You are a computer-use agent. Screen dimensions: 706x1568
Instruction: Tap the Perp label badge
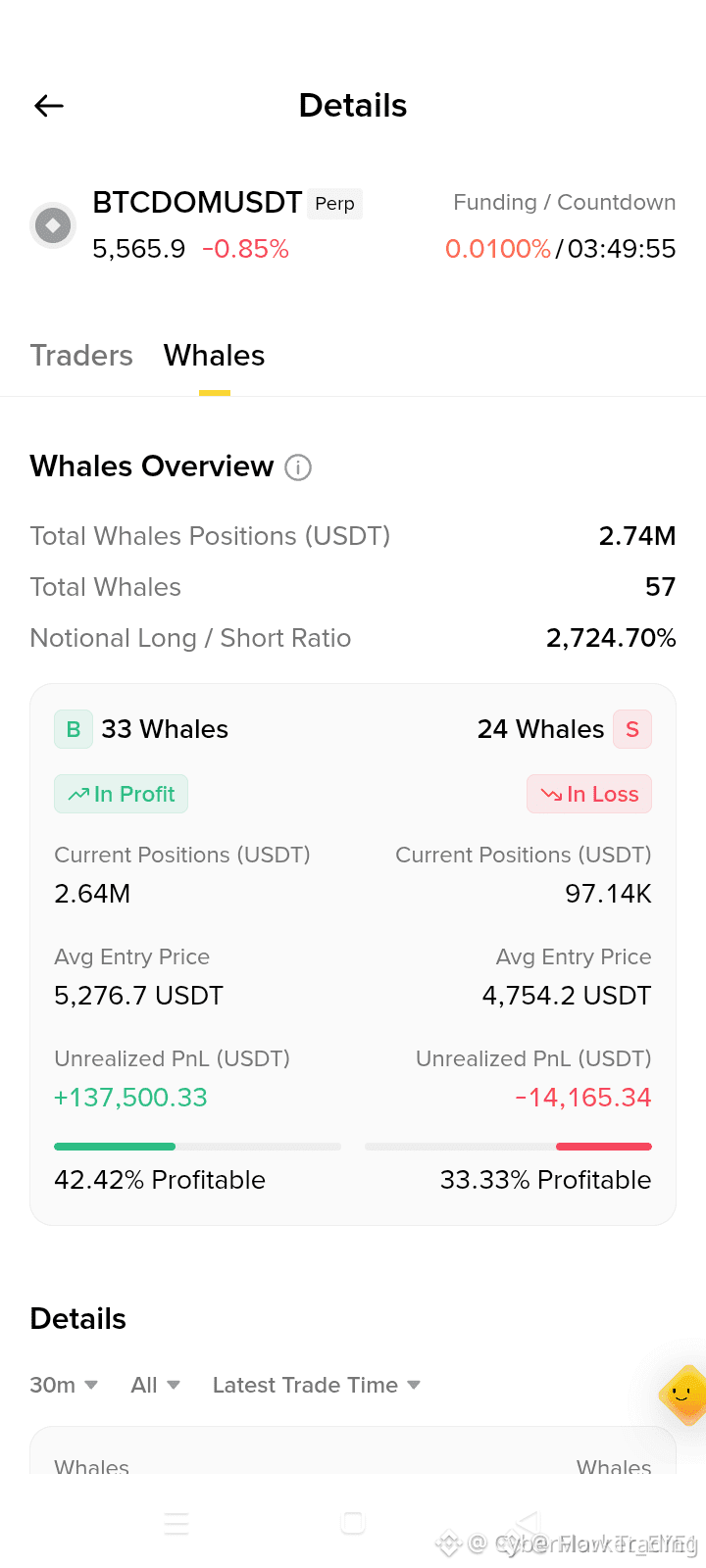click(x=335, y=204)
